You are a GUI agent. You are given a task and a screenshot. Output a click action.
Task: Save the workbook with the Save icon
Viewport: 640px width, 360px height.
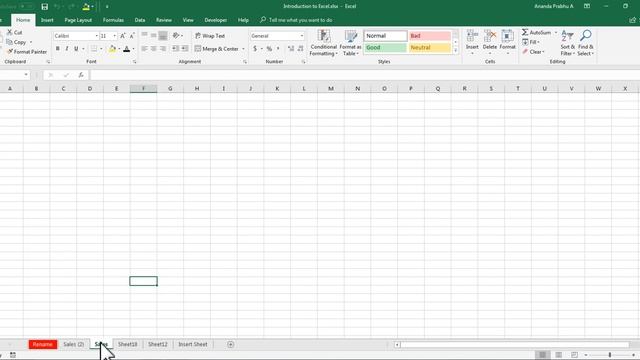coord(44,7)
